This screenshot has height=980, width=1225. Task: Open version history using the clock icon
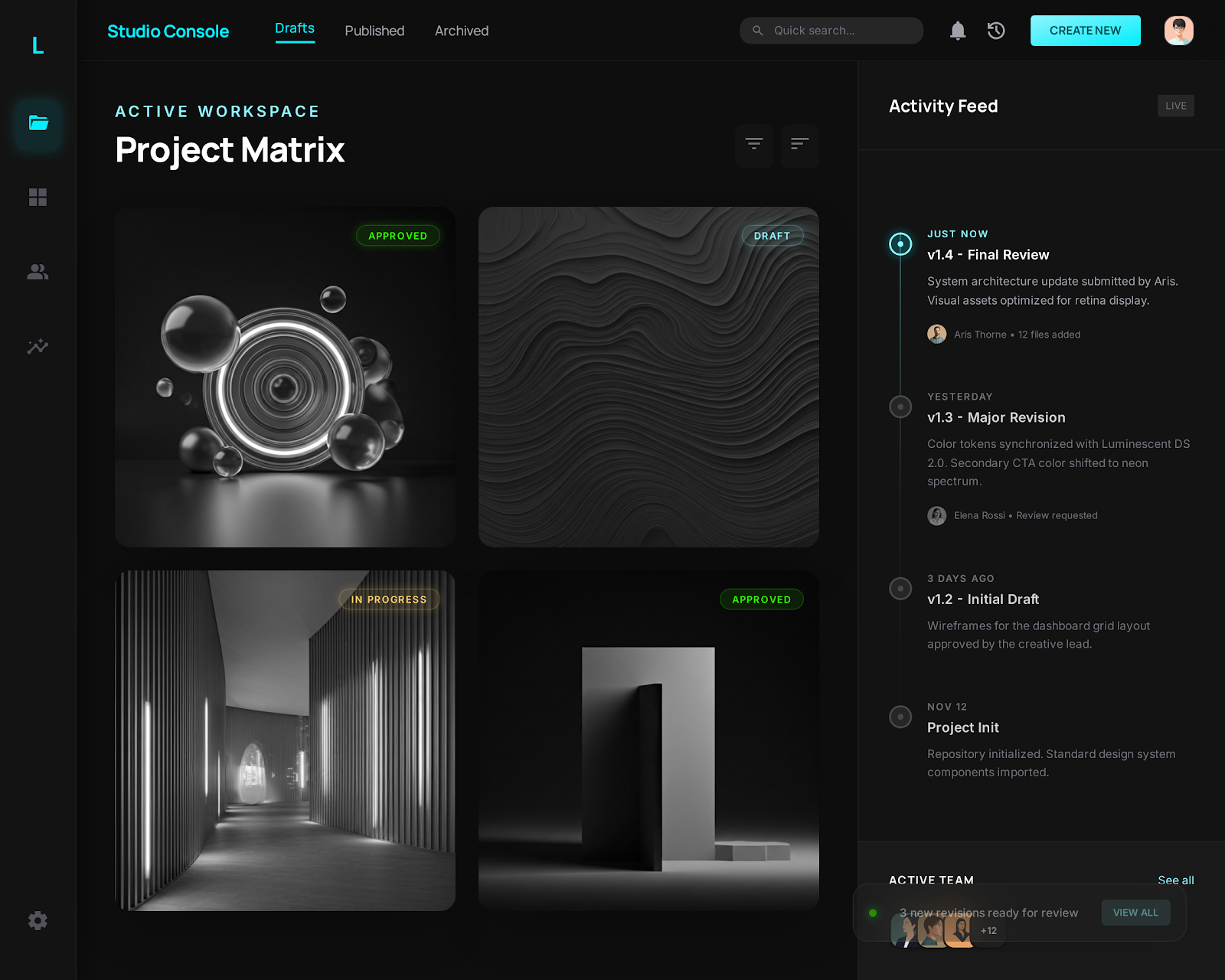(995, 31)
